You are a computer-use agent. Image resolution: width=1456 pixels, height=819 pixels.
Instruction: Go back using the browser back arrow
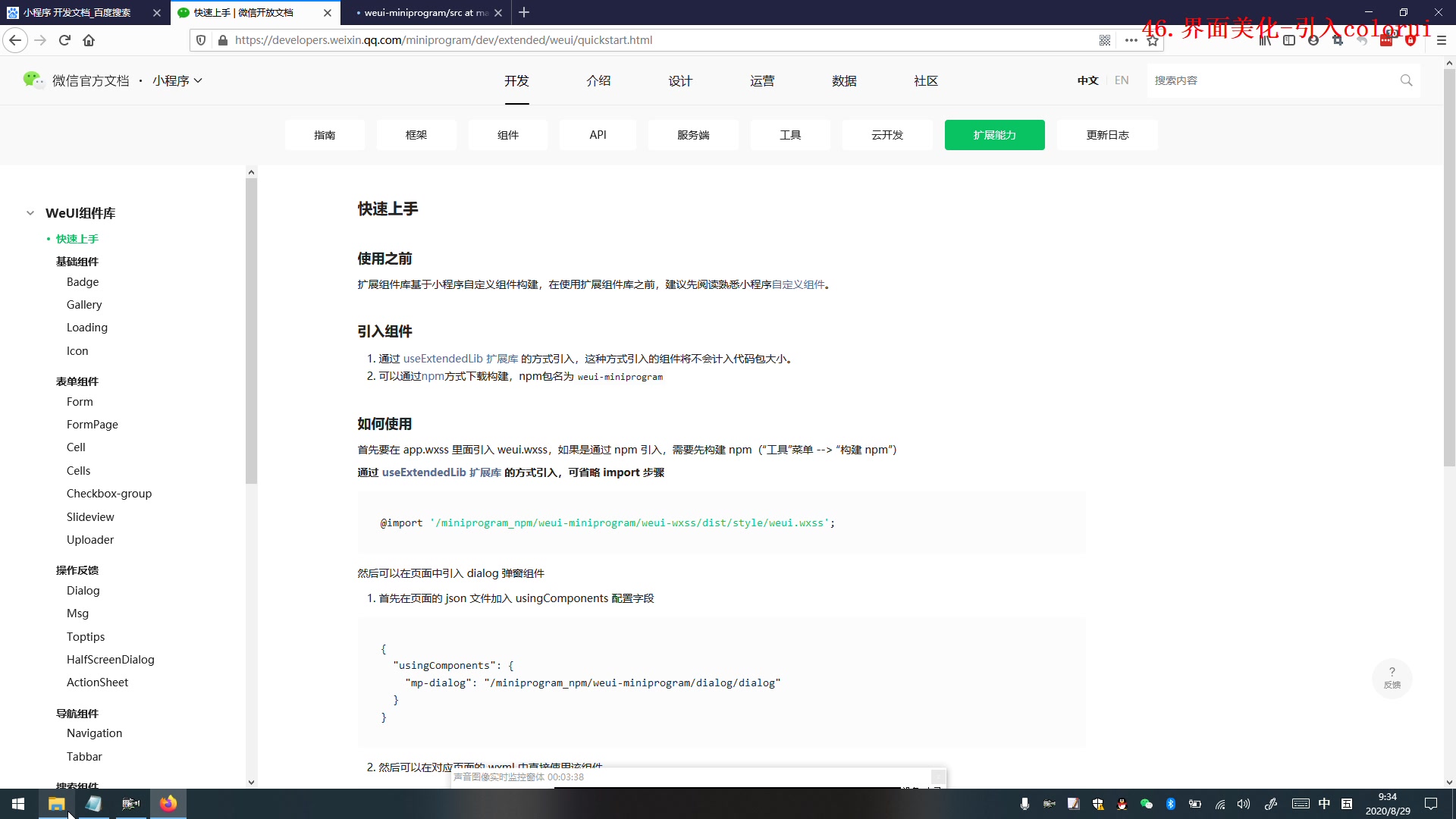click(15, 40)
